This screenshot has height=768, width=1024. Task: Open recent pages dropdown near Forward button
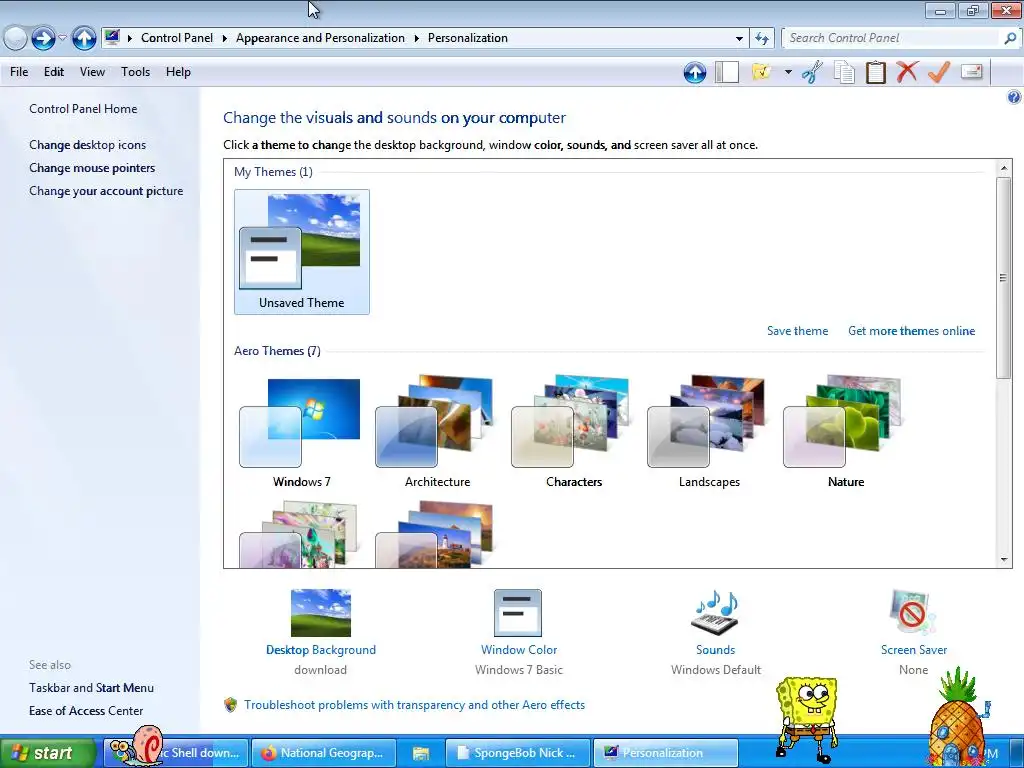coord(62,38)
